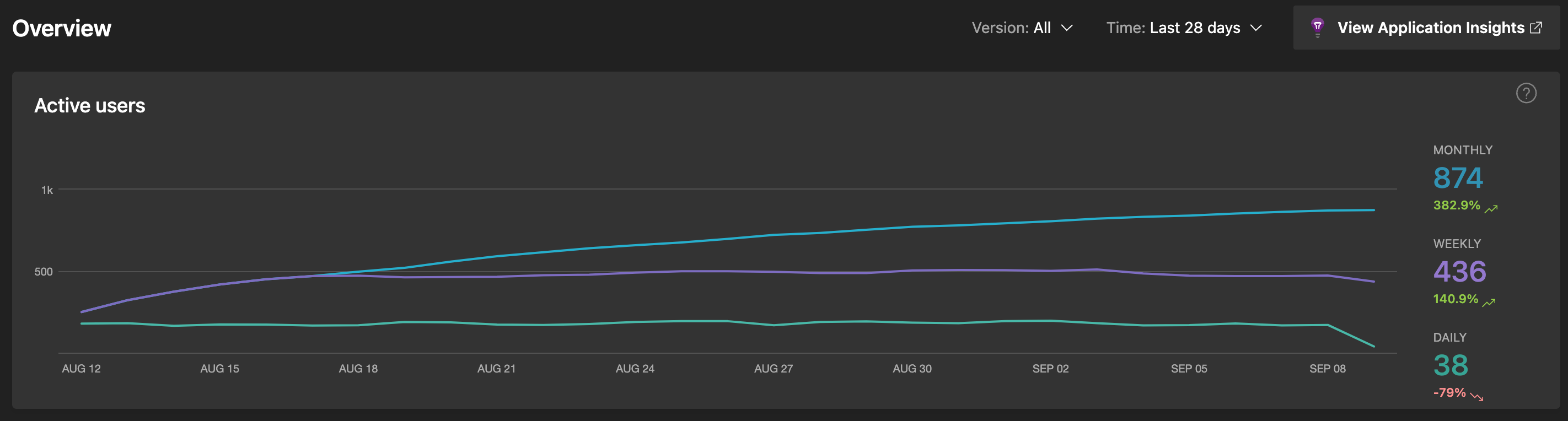This screenshot has height=421, width=1568.
Task: Click the AUG 24 axis label
Action: [635, 368]
